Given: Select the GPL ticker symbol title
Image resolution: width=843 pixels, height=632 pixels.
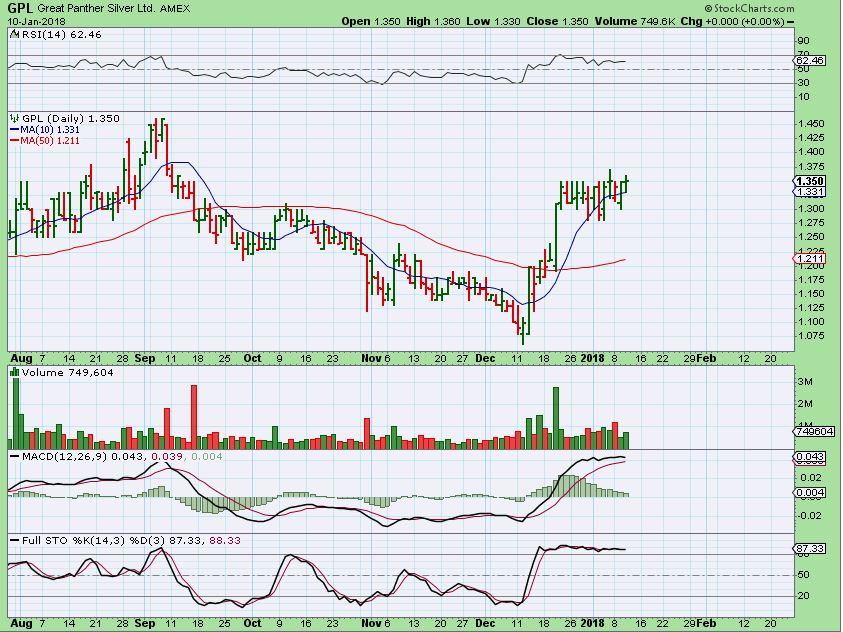Looking at the screenshot, I should point(20,8).
